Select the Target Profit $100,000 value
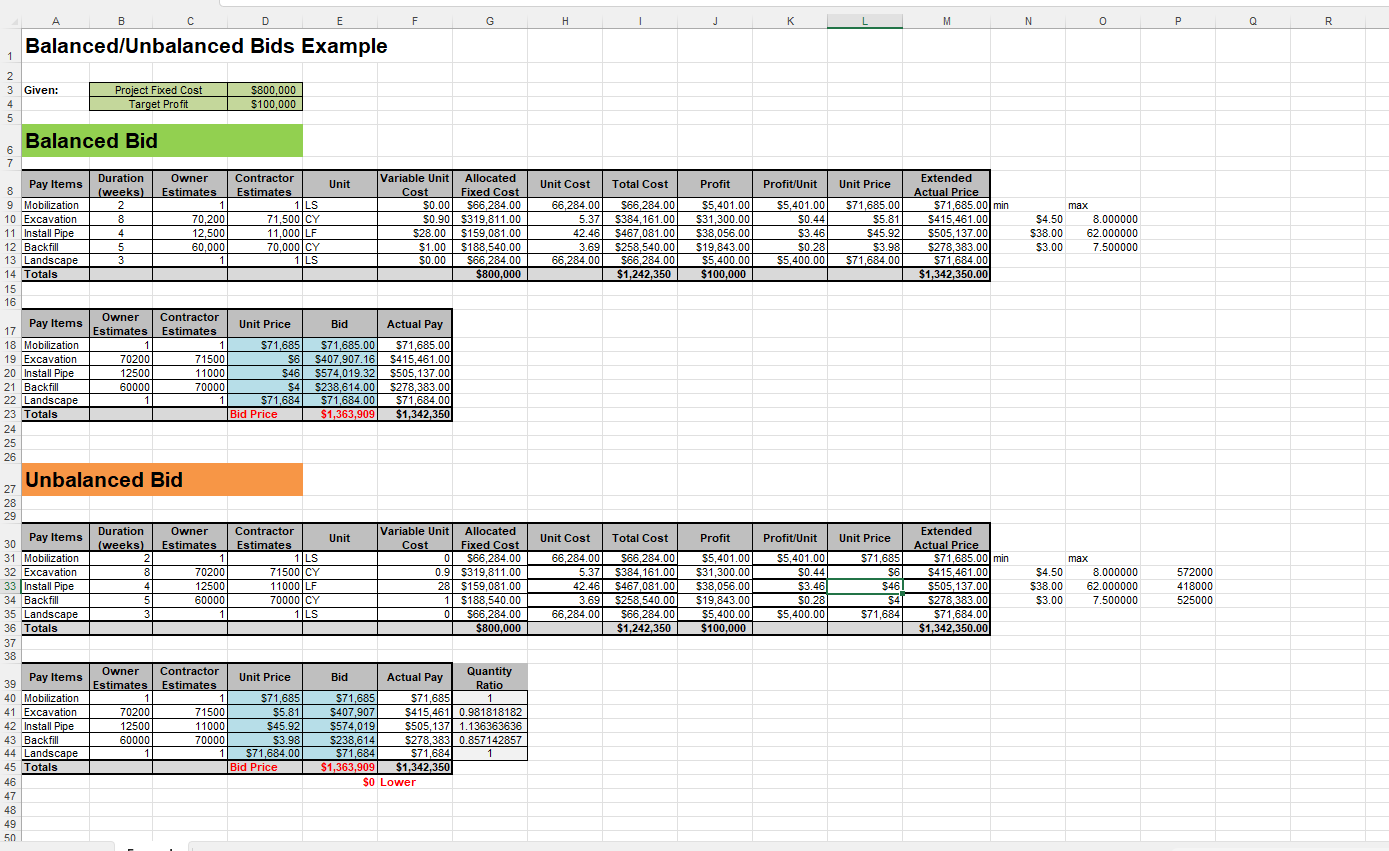This screenshot has width=1389, height=851. tap(265, 104)
